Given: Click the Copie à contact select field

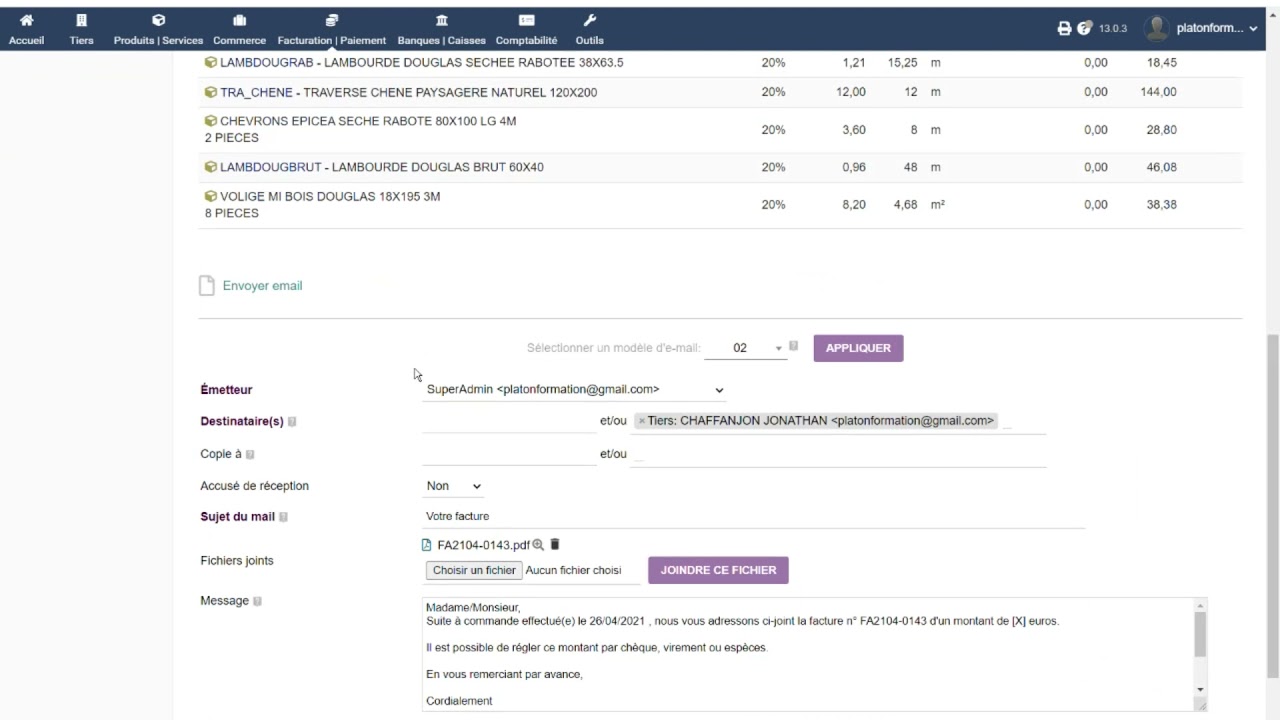Looking at the screenshot, I should [x=838, y=454].
